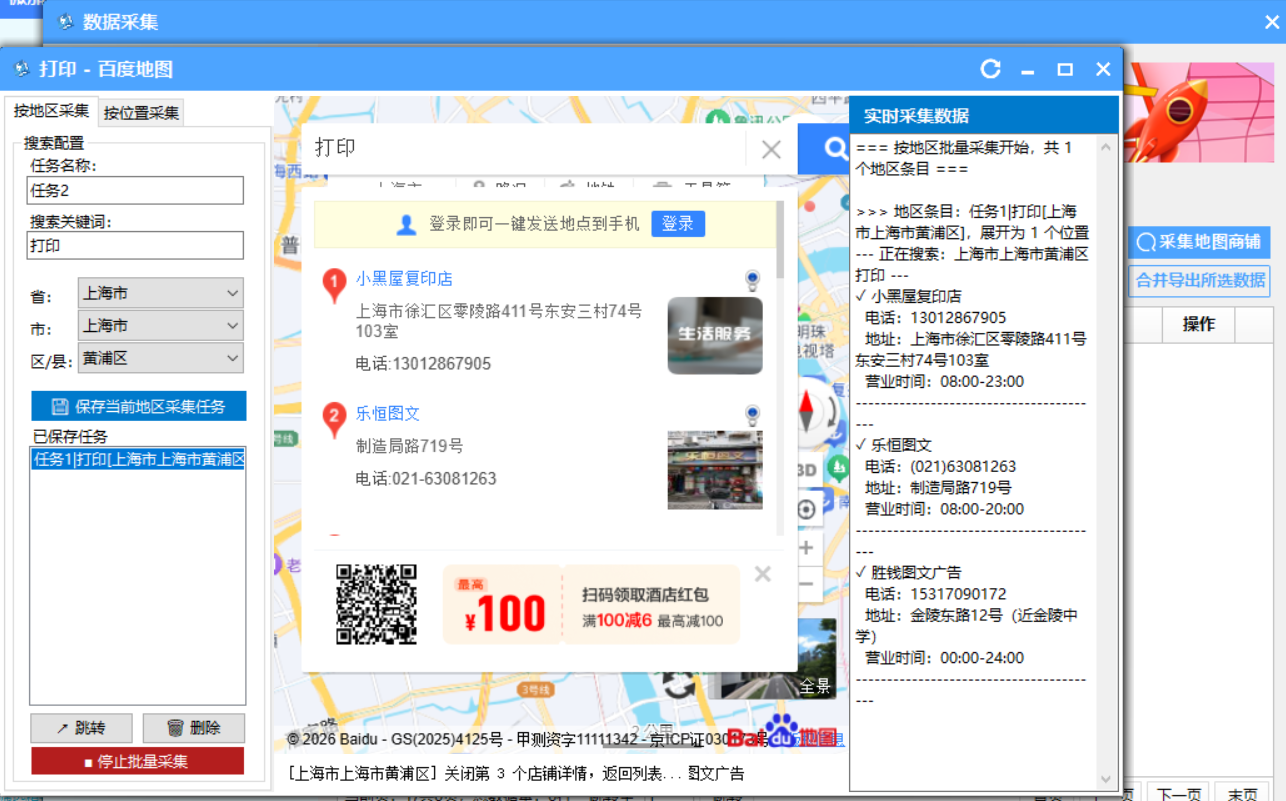1286x801 pixels.
Task: Click the storefront photo for 乐恒图文
Action: pos(715,470)
